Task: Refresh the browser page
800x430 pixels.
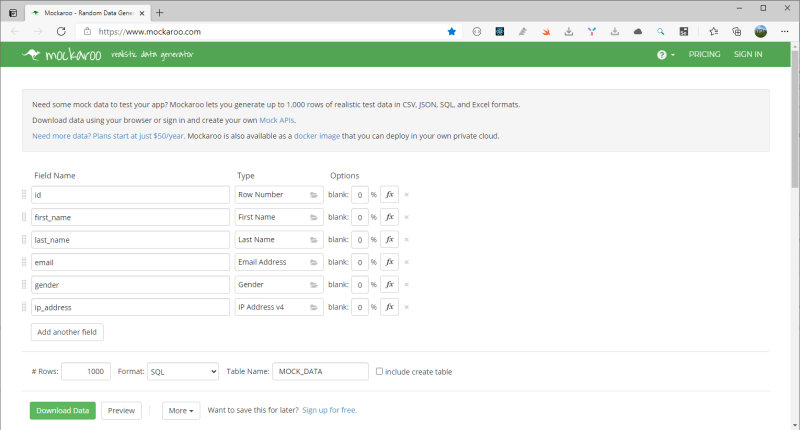Action: (x=61, y=32)
